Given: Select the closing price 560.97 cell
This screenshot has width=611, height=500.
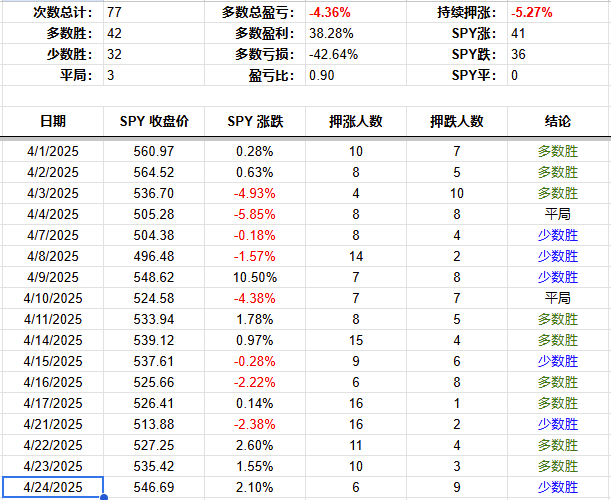Looking at the screenshot, I should tap(153, 151).
